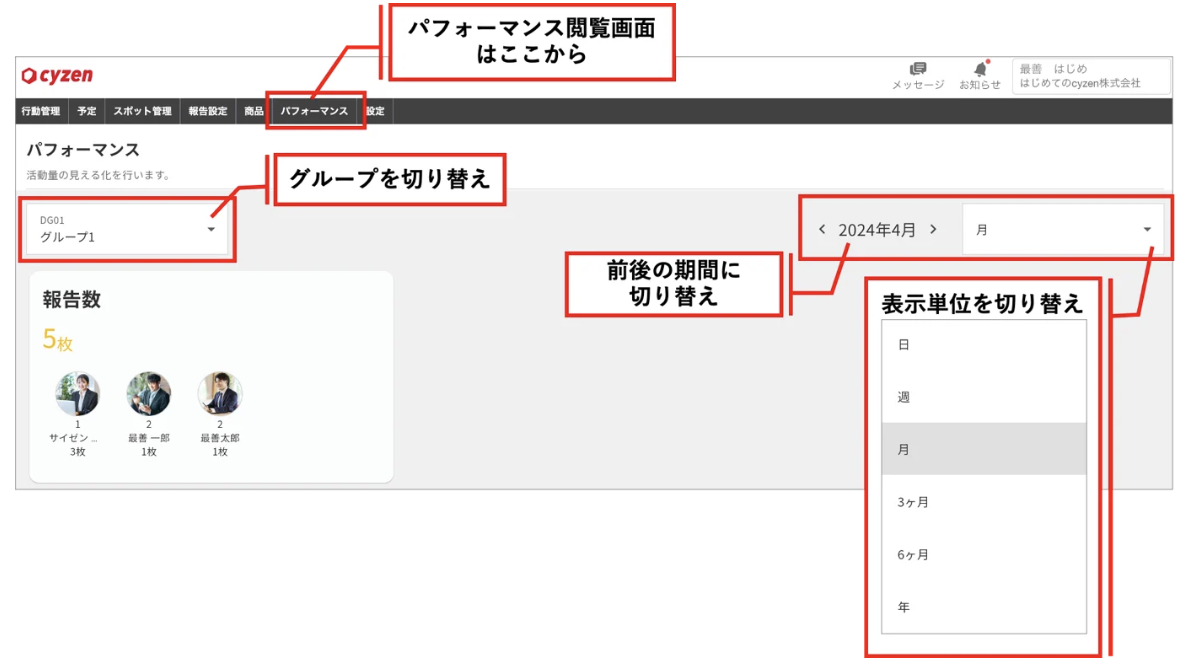
Task: Open the スポット管理 menu
Action: pyautogui.click(x=142, y=111)
